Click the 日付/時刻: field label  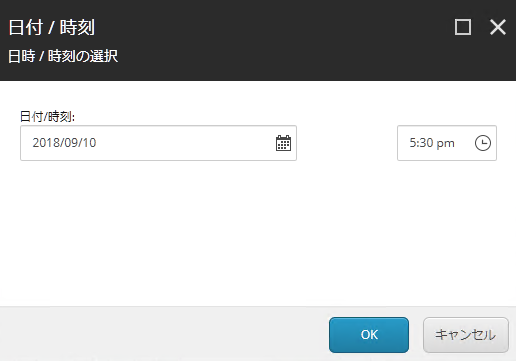tap(47, 117)
